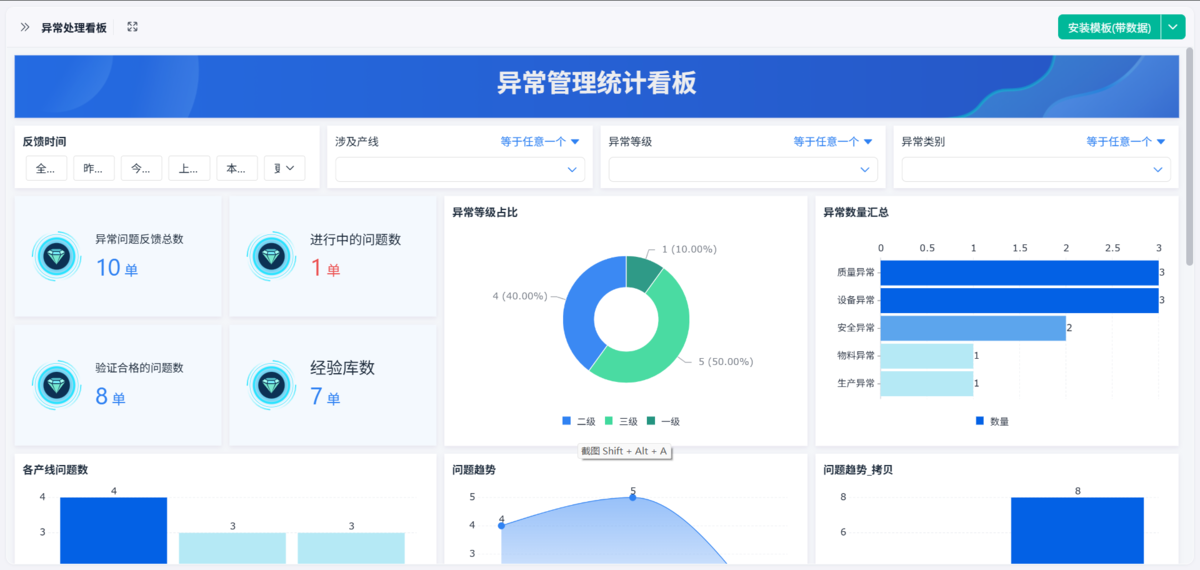Screen dimensions: 1200x570
Task: Select the 昨... time filter option
Action: [x=94, y=168]
